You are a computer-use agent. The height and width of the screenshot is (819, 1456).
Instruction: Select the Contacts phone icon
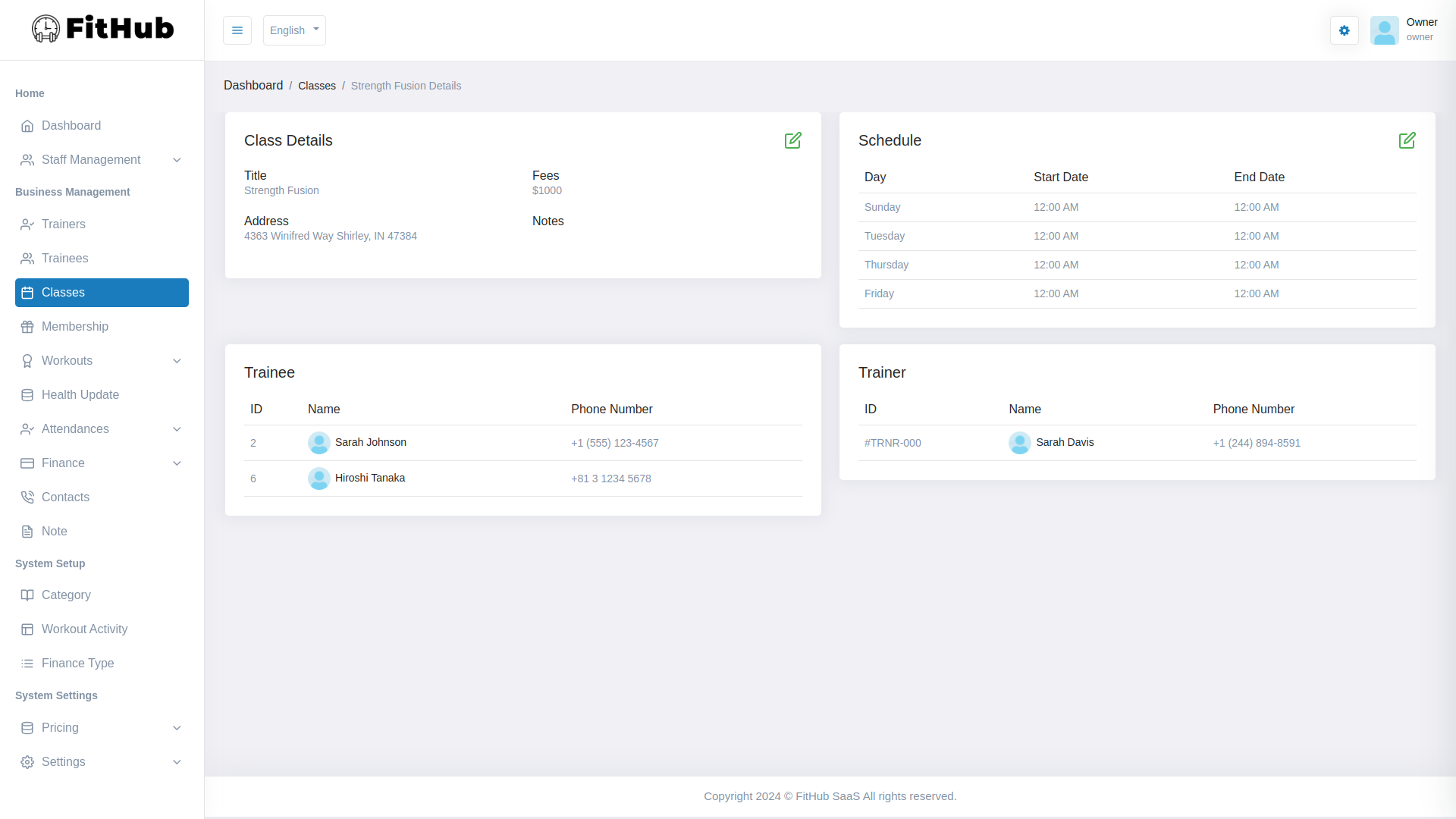pos(27,497)
